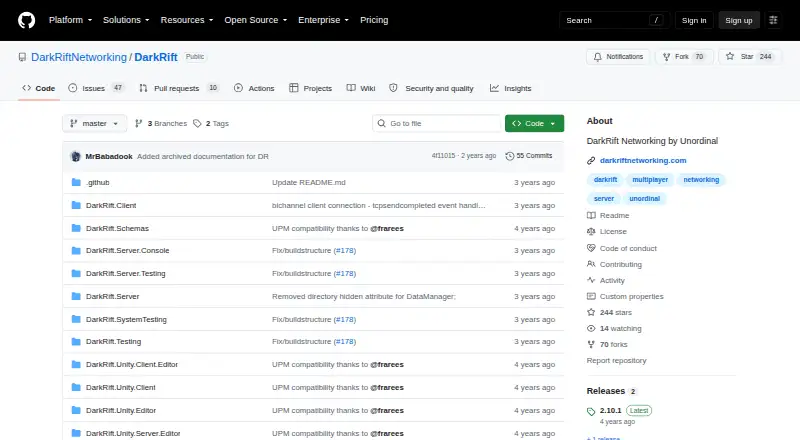Open the DarkRift.Unity.Client.Editor folder
800x440 pixels.
click(132, 364)
